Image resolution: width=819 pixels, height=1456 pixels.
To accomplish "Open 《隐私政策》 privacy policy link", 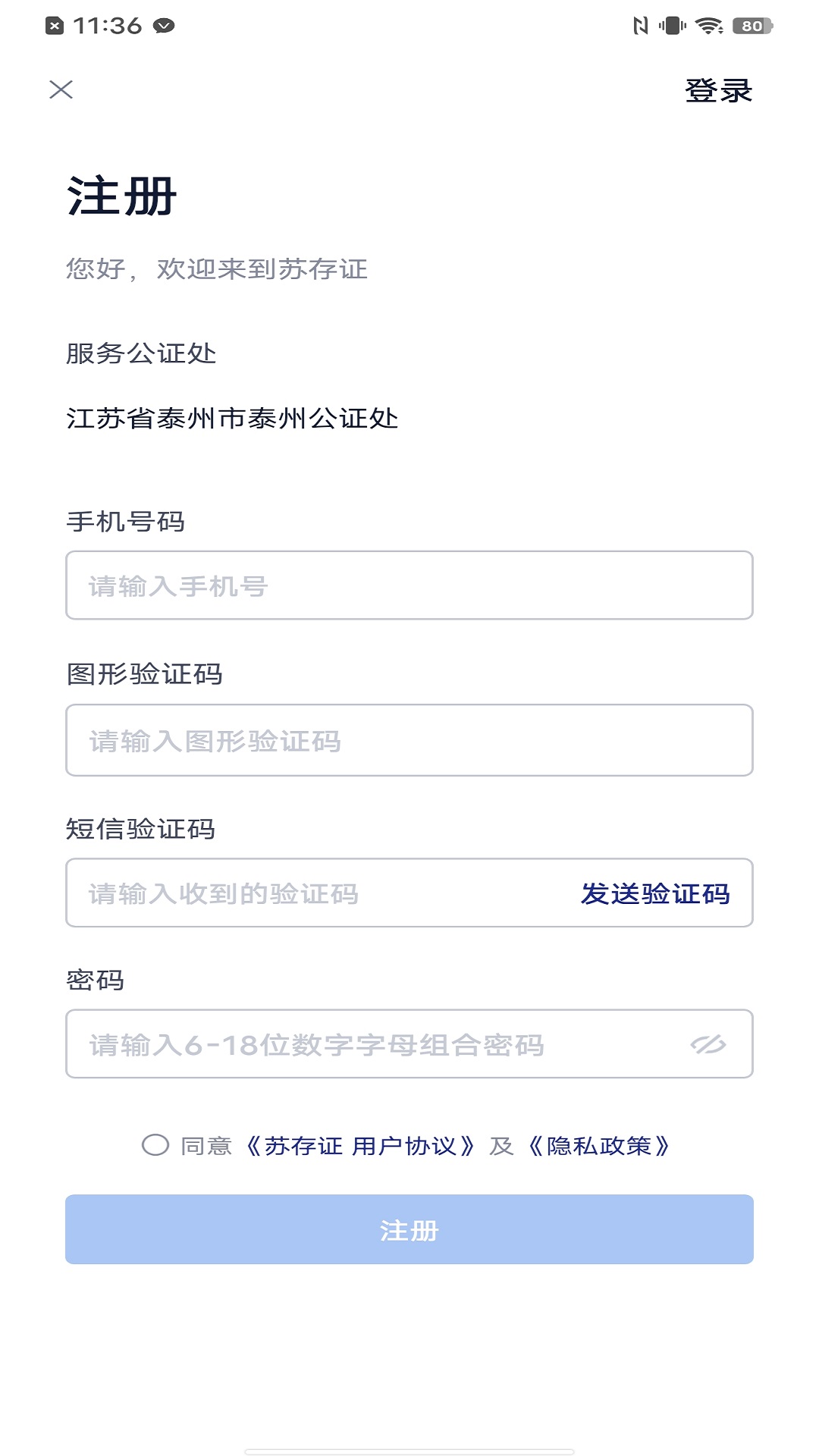I will [599, 1146].
